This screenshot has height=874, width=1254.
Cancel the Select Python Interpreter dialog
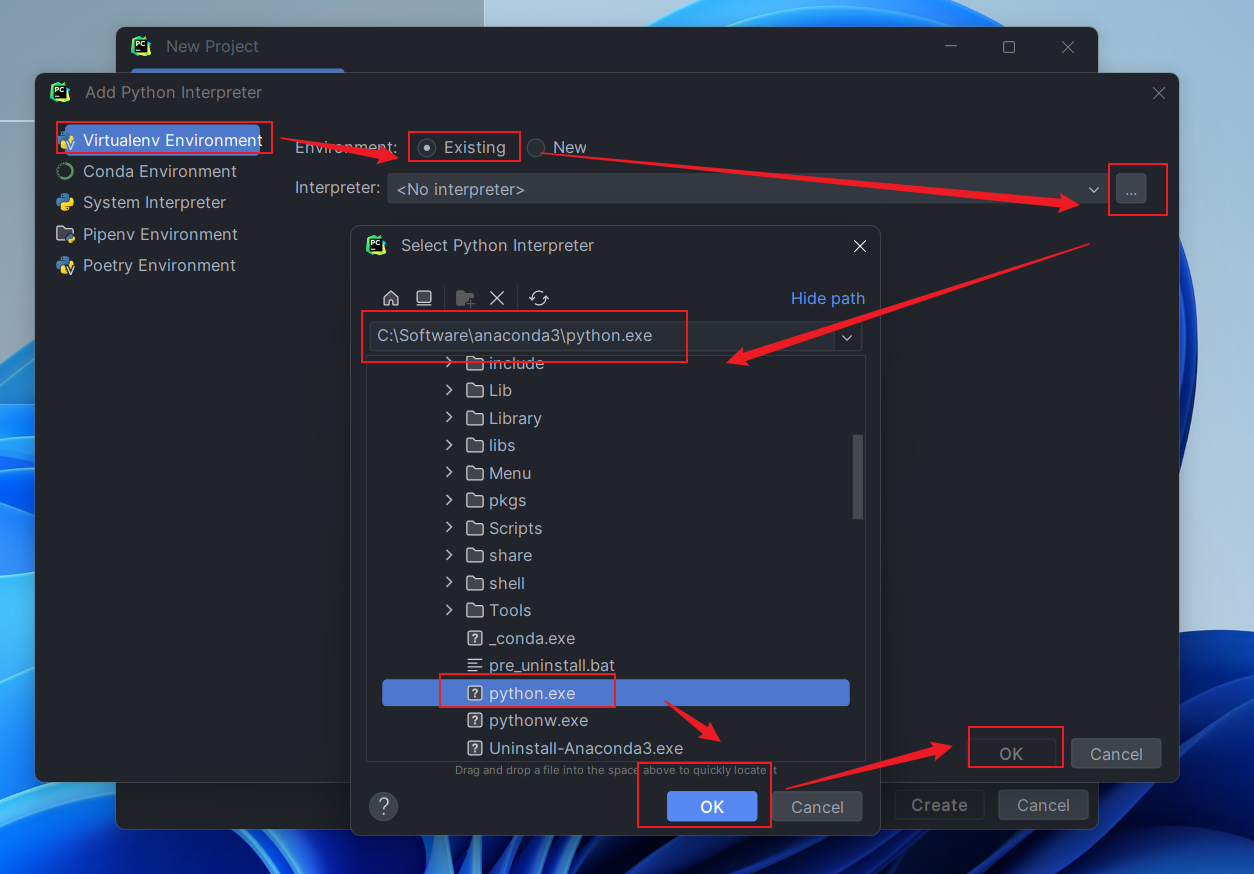[817, 807]
